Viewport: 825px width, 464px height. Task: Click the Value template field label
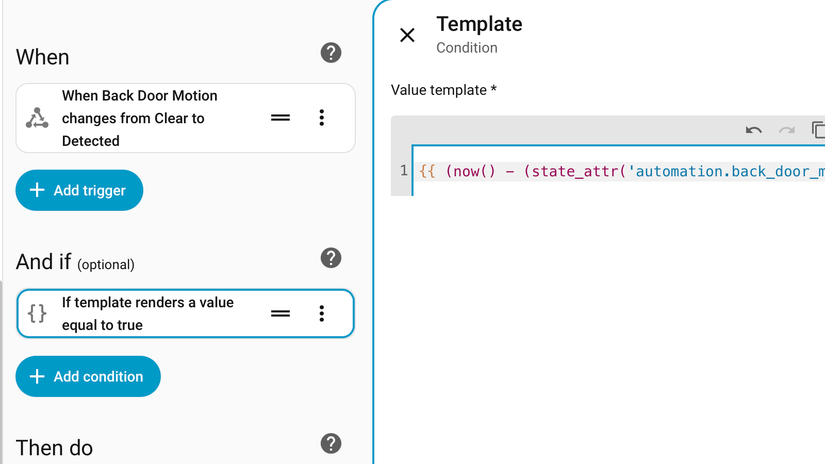pos(444,90)
